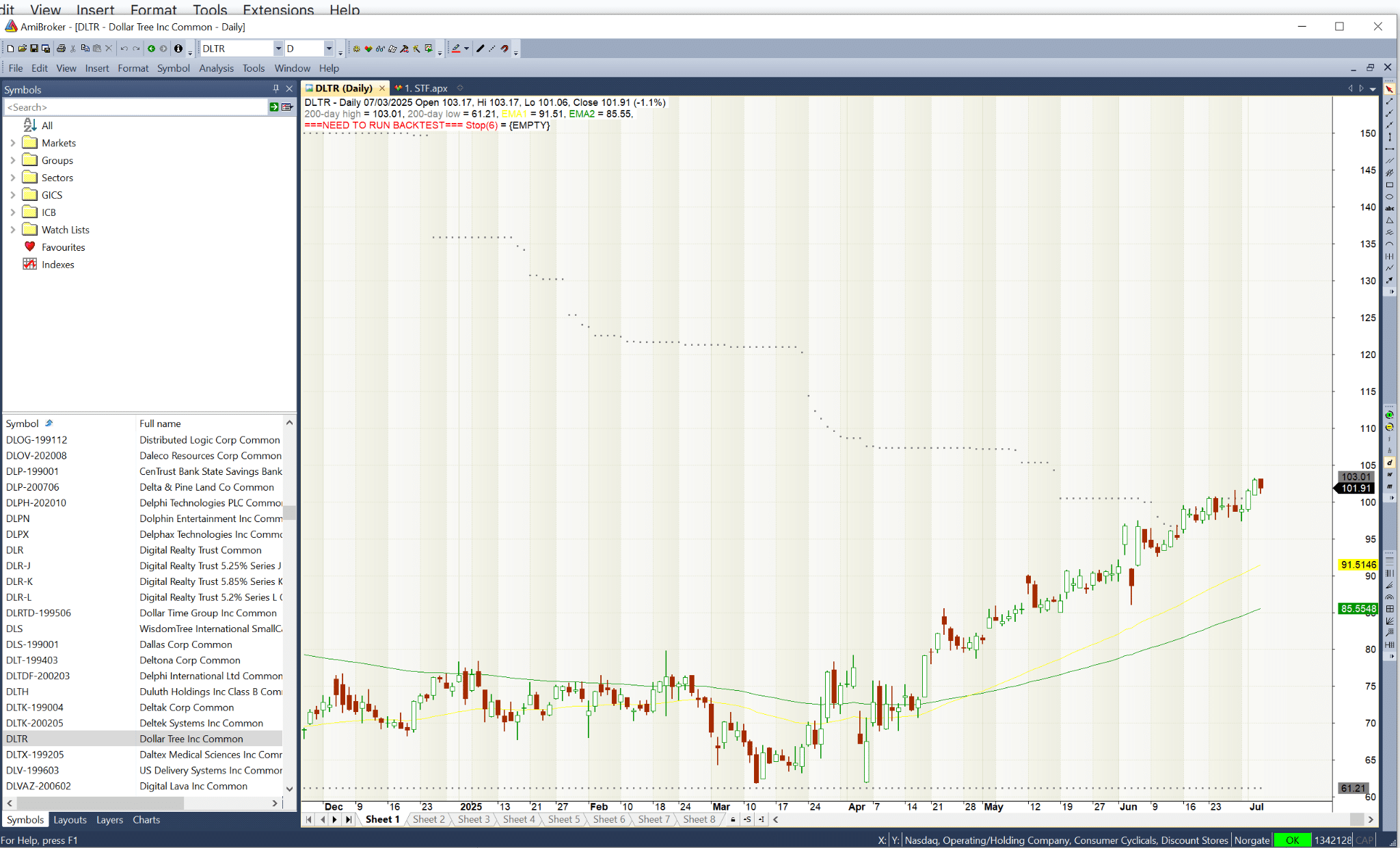Click the Save floppy disk icon
Image resolution: width=1400 pixels, height=848 pixels.
point(33,49)
